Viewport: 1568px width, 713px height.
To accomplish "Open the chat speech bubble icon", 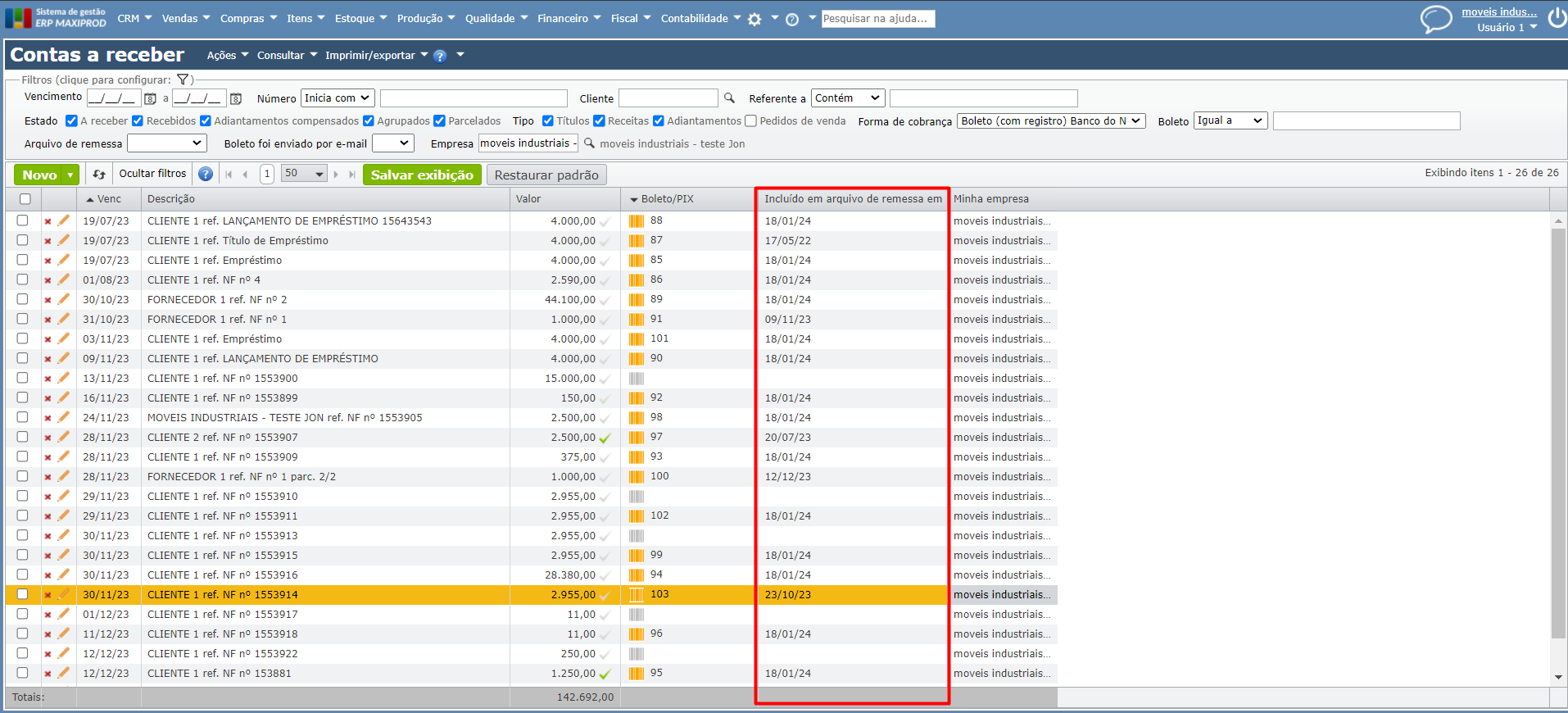I will 1435,19.
